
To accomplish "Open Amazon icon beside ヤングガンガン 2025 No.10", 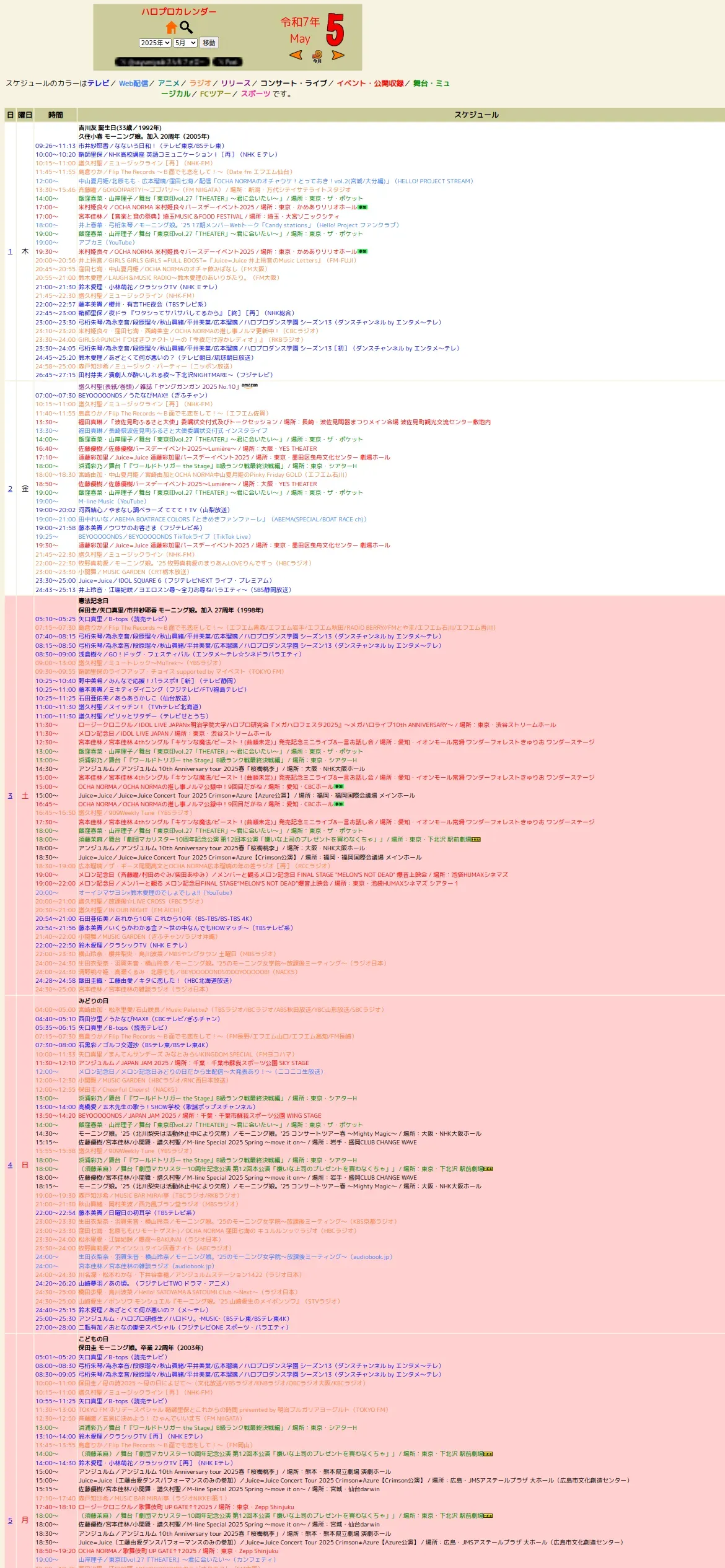I will click(250, 385).
